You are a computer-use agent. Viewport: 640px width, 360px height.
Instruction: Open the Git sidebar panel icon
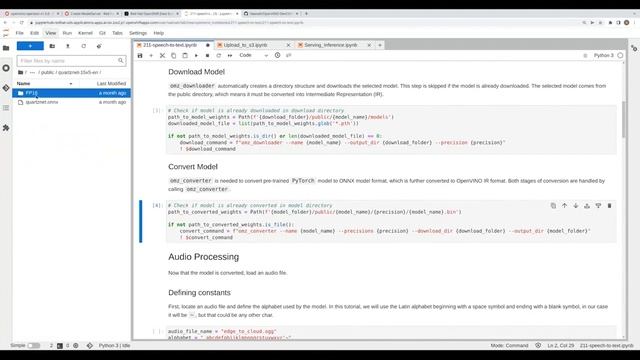6,88
